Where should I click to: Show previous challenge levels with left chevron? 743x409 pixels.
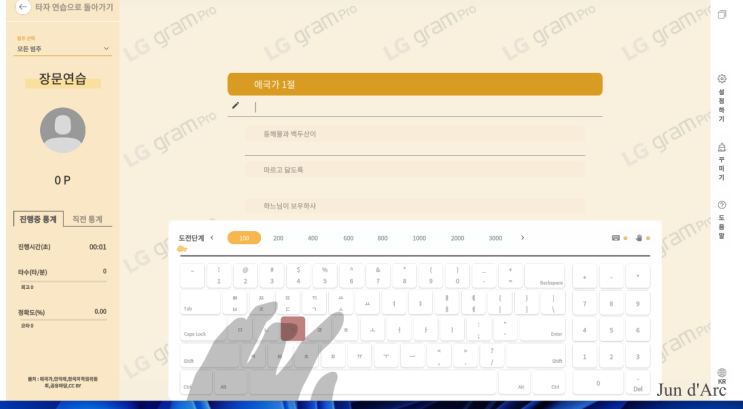(212, 238)
